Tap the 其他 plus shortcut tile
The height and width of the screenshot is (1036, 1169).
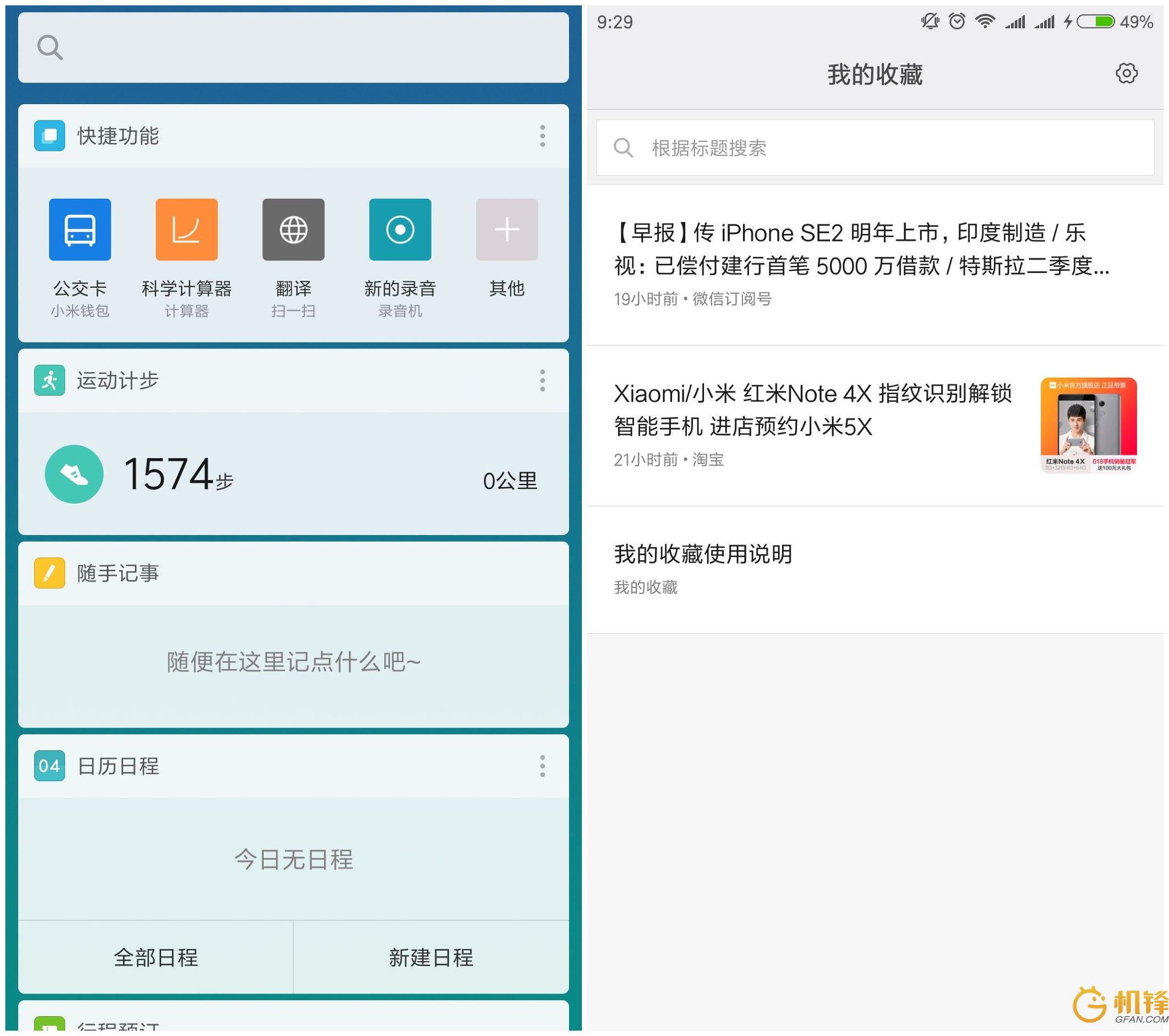pyautogui.click(x=507, y=230)
